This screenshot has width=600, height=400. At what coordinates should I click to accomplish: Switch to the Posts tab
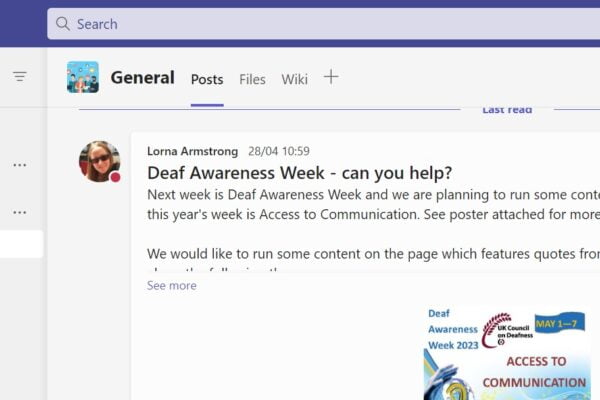[207, 79]
